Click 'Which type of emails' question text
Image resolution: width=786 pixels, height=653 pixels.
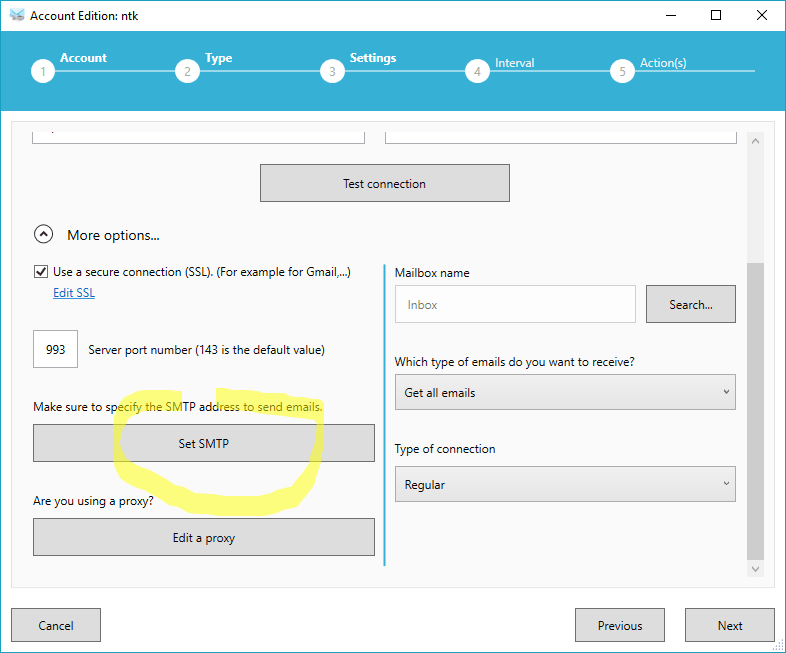pyautogui.click(x=514, y=361)
